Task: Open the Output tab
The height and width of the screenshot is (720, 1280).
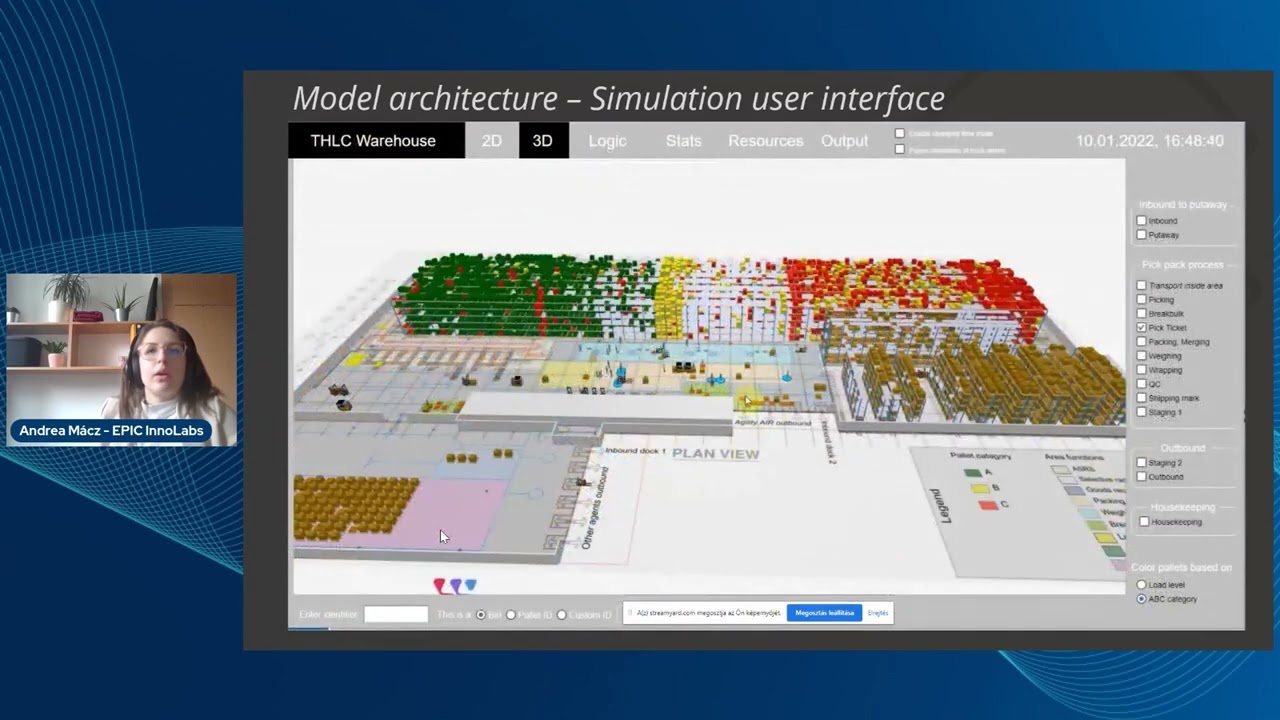Action: (845, 141)
